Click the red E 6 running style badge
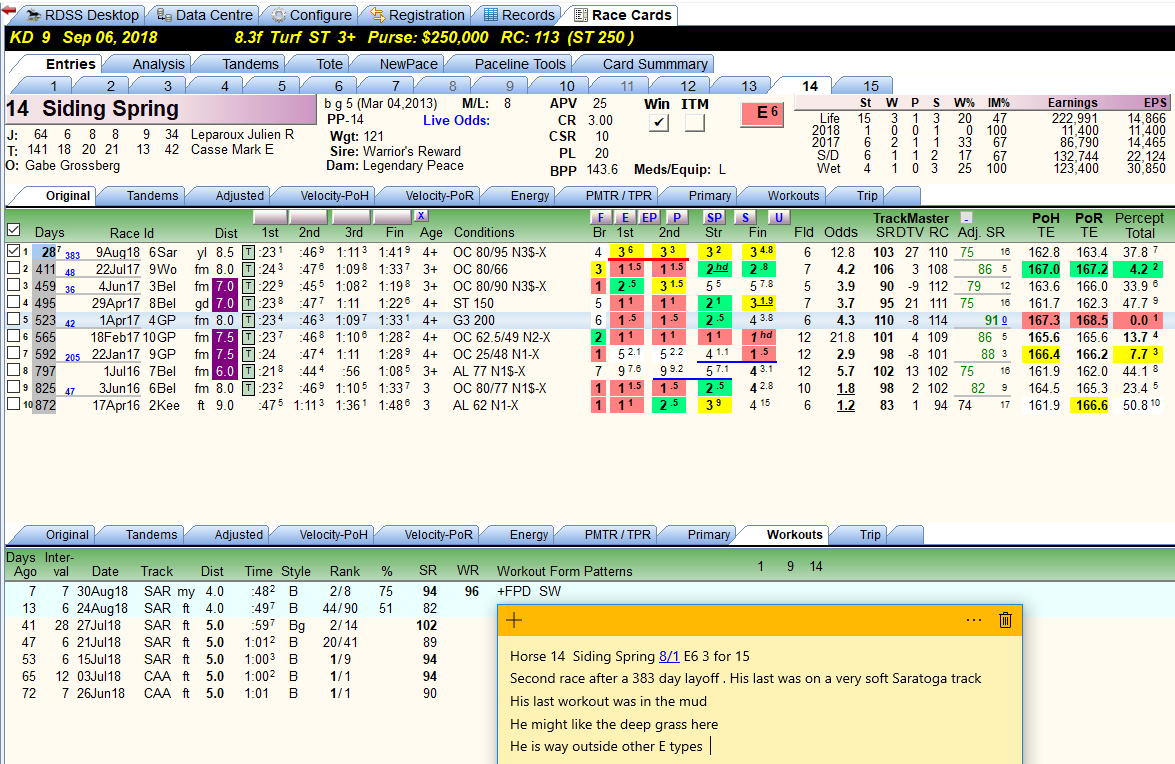This screenshot has height=764, width=1175. pyautogui.click(x=762, y=113)
